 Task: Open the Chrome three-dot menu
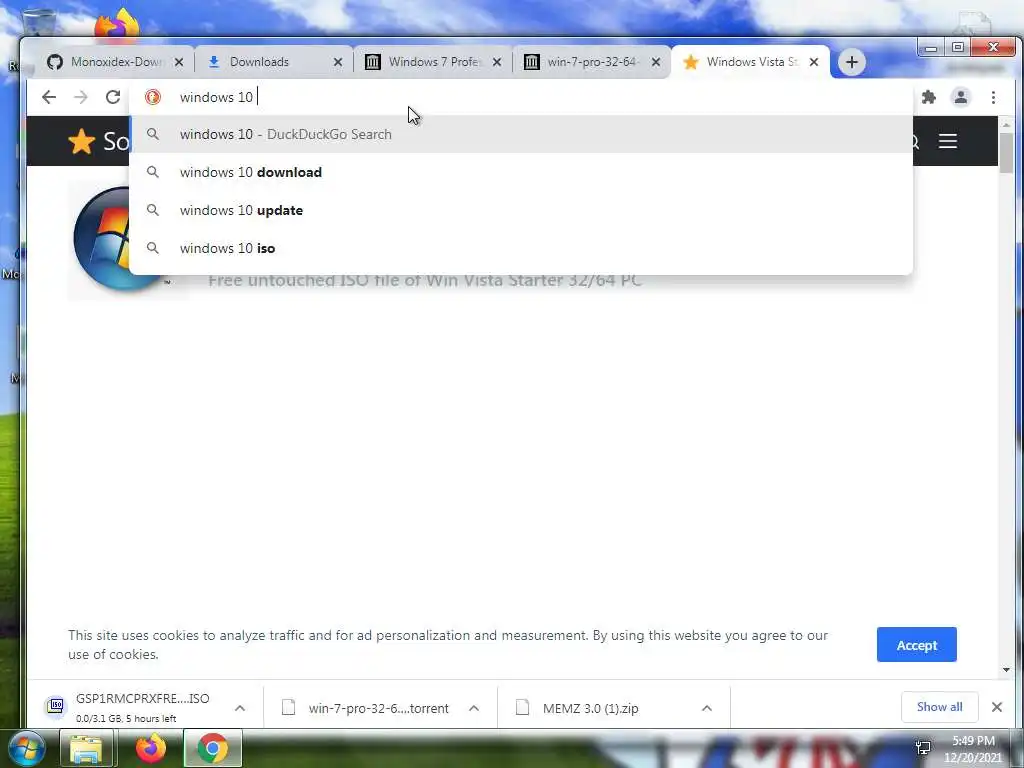tap(993, 97)
